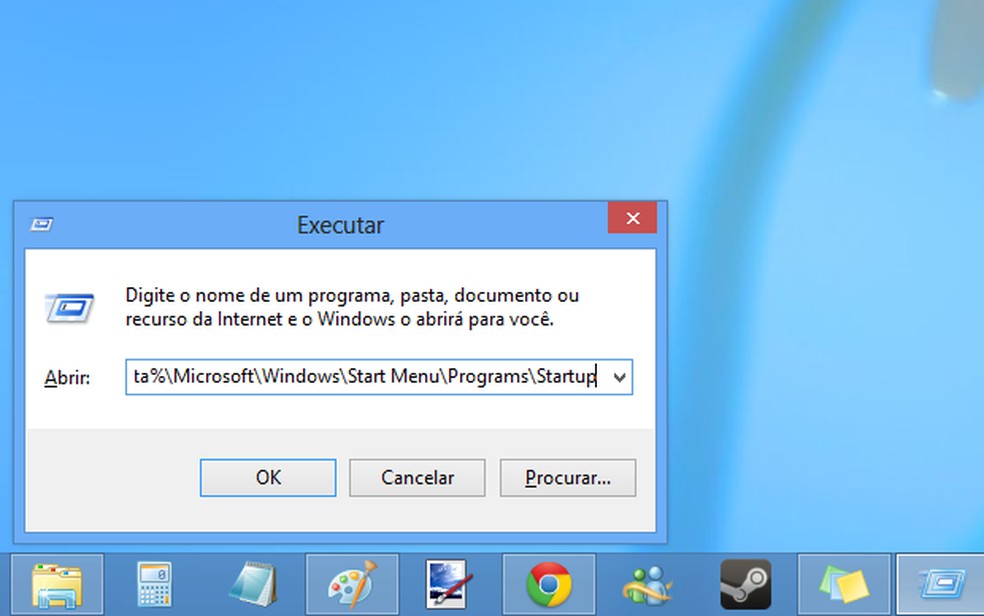Launch Google Chrome from the taskbar
Image resolution: width=984 pixels, height=616 pixels.
549,585
